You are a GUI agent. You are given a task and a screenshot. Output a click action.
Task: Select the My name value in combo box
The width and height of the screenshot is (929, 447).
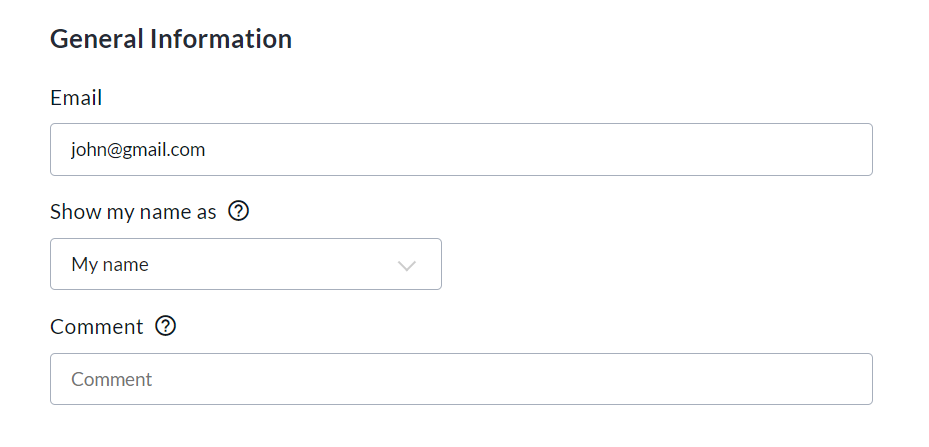110,265
